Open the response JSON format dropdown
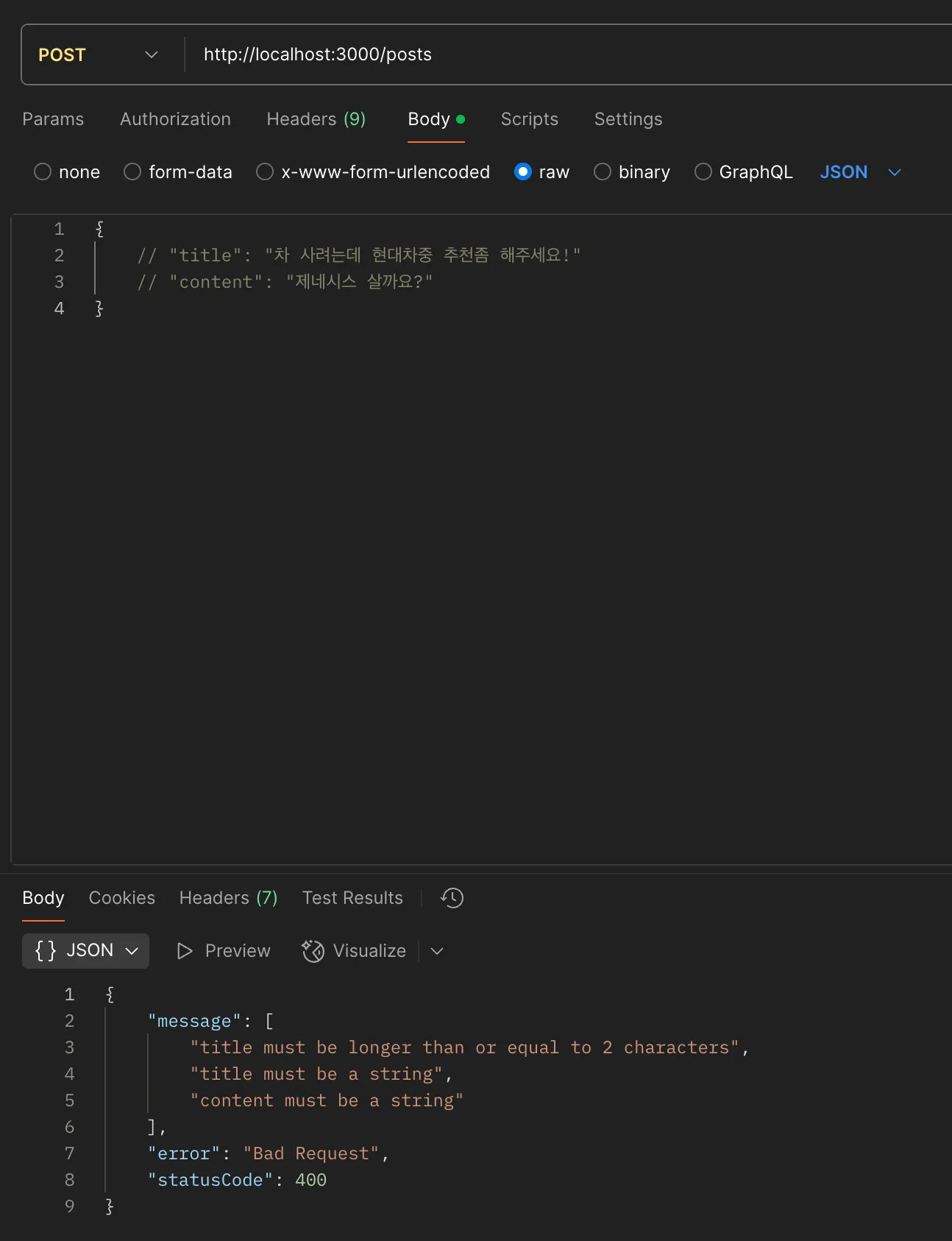 tap(86, 951)
